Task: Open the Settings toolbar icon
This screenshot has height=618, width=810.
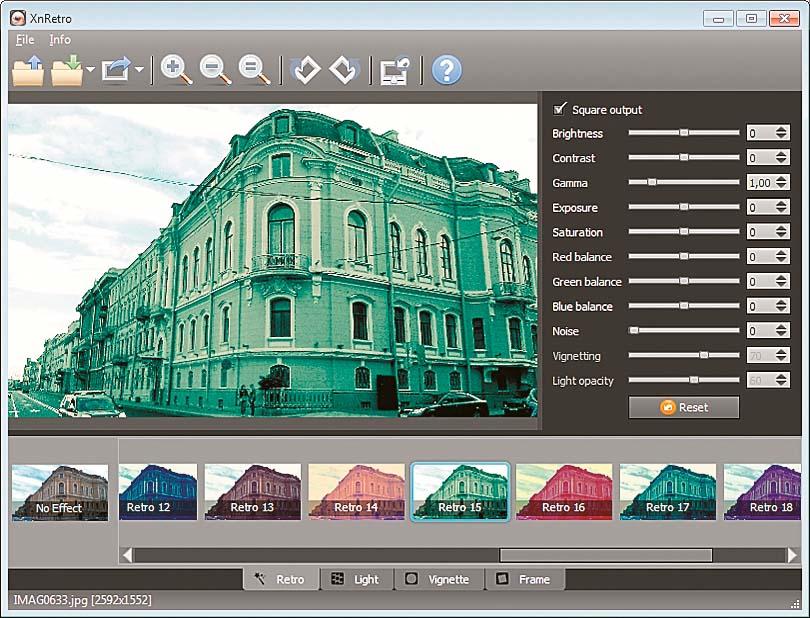Action: click(x=395, y=70)
